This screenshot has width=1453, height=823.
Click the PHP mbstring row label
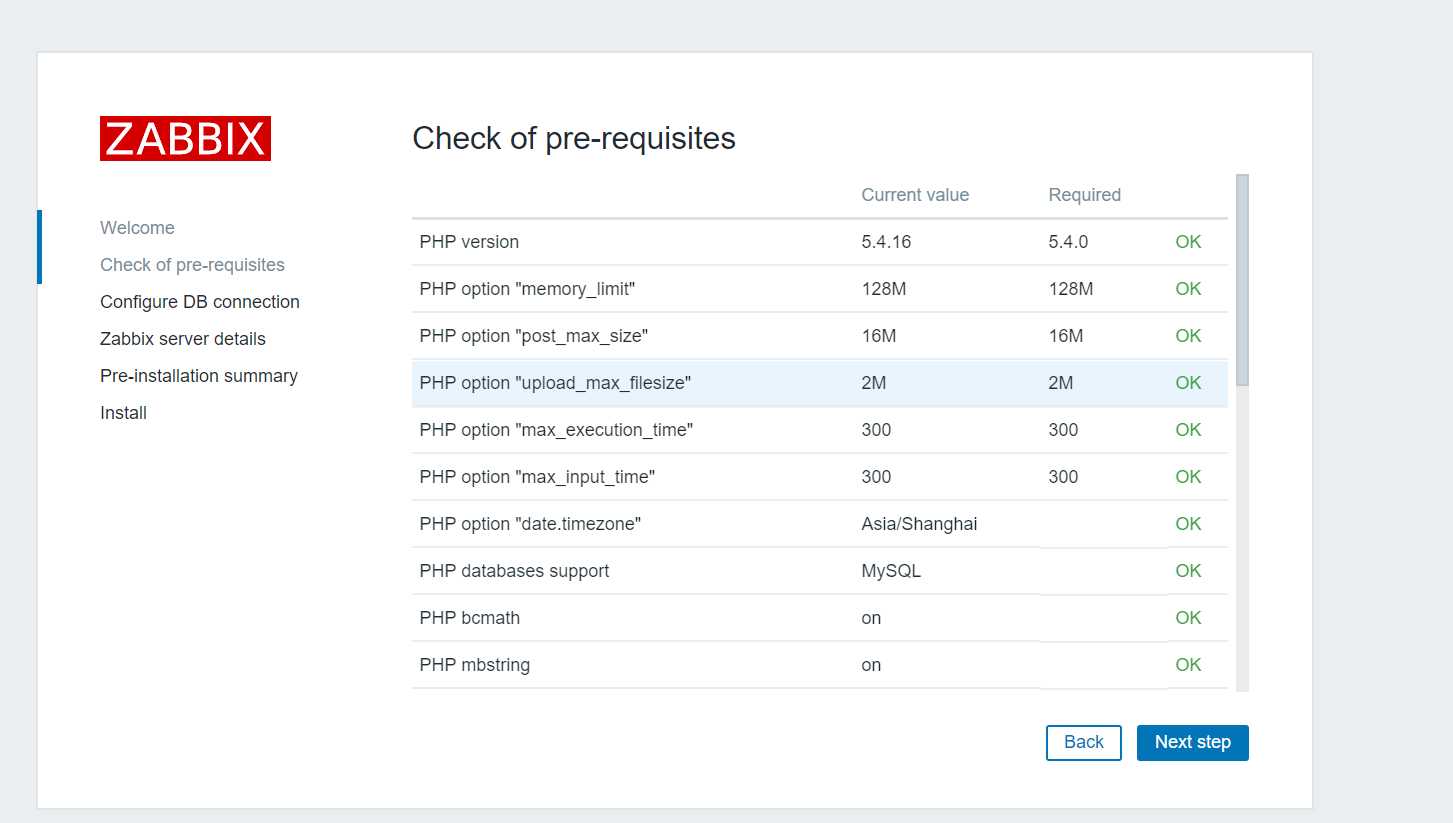[474, 665]
